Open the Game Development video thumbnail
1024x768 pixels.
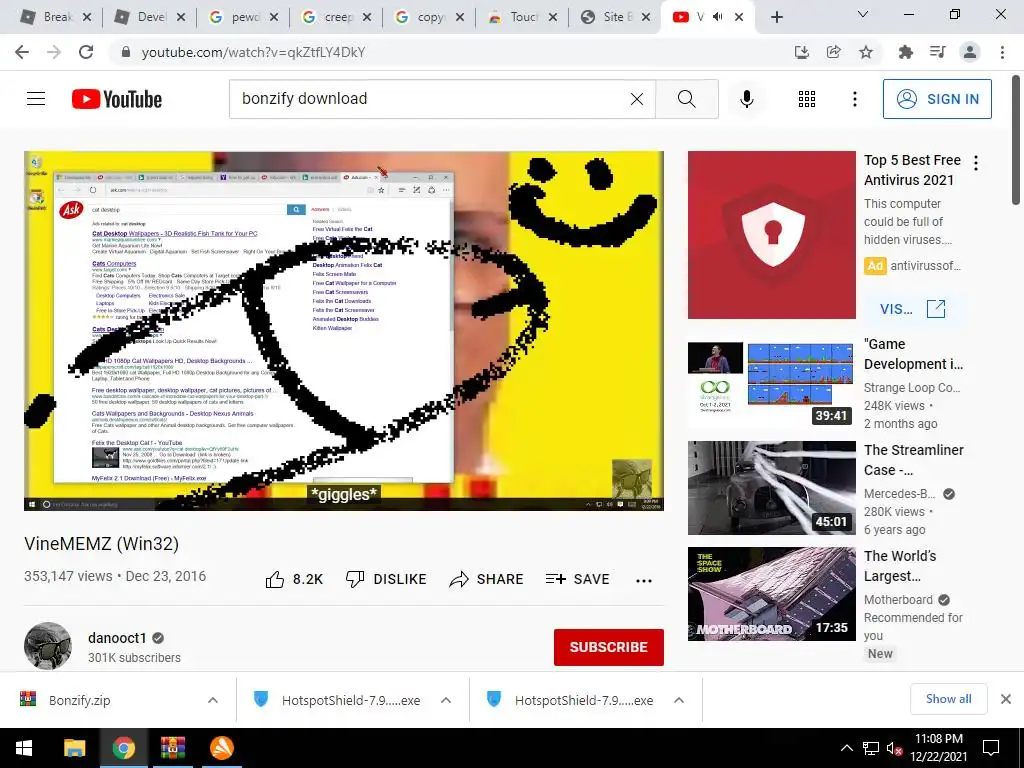click(772, 383)
